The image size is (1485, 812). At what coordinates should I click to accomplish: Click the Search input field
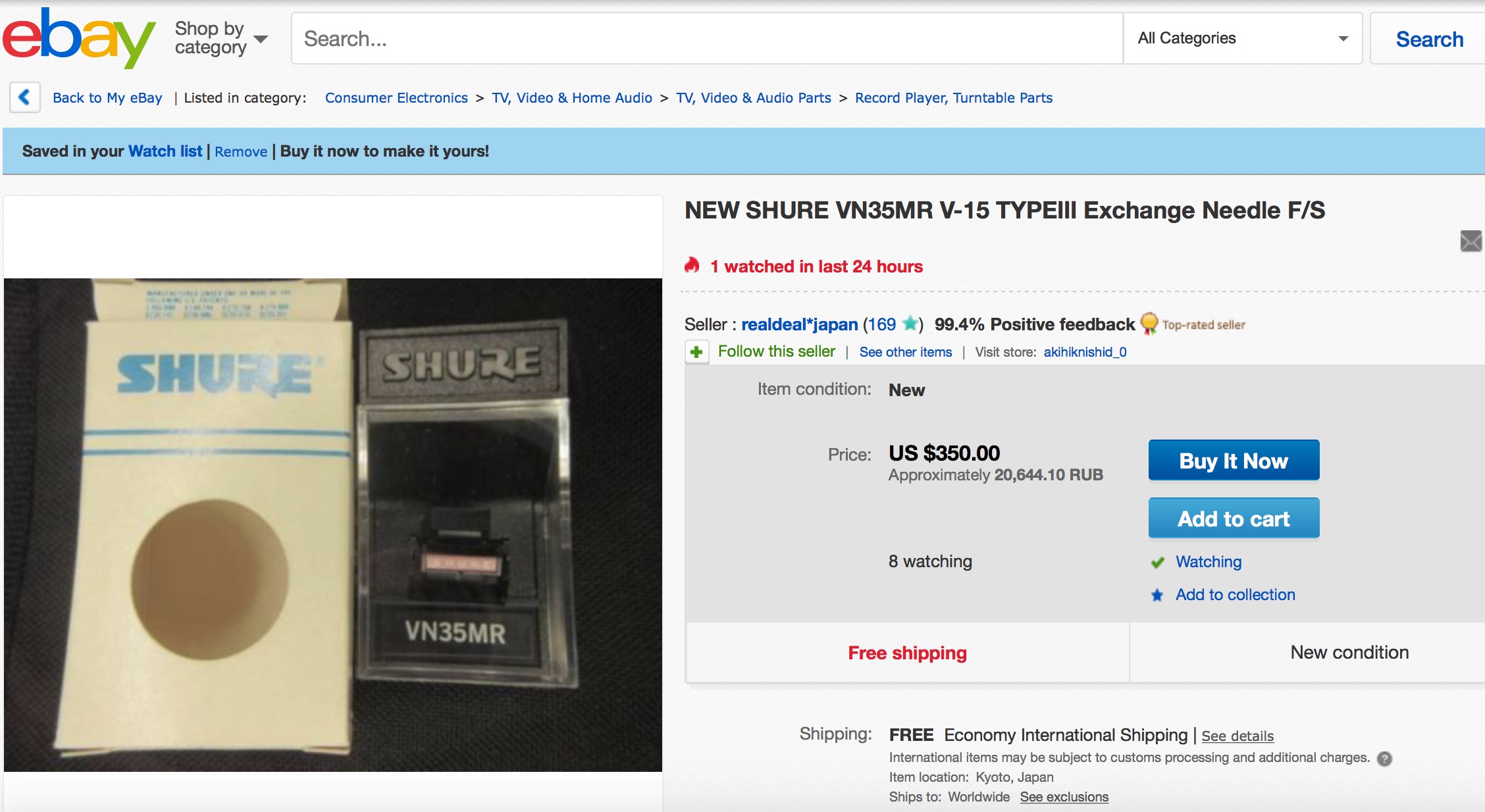pyautogui.click(x=707, y=38)
